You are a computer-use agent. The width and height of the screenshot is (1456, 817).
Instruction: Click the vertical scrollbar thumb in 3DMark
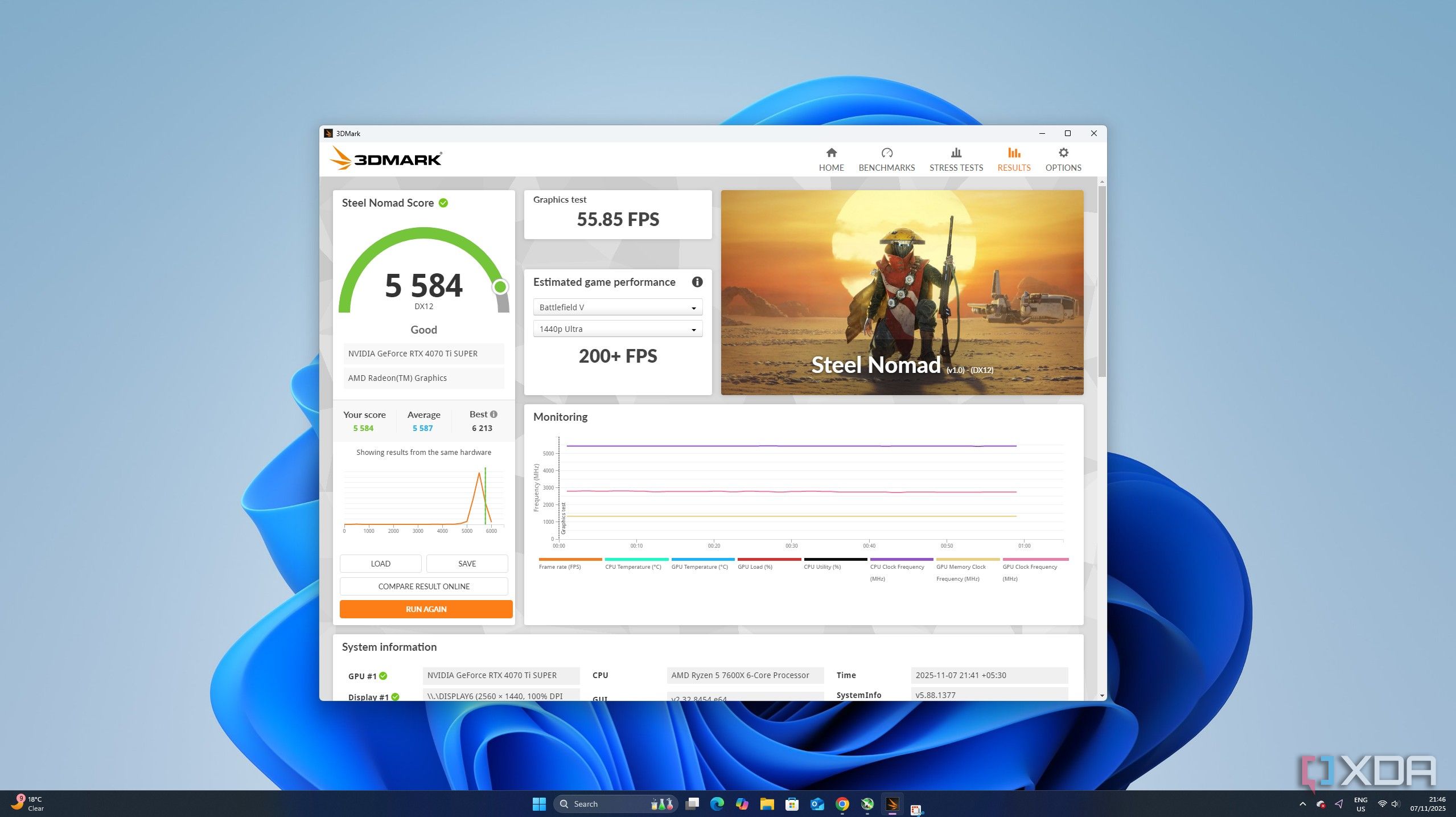(x=1102, y=281)
